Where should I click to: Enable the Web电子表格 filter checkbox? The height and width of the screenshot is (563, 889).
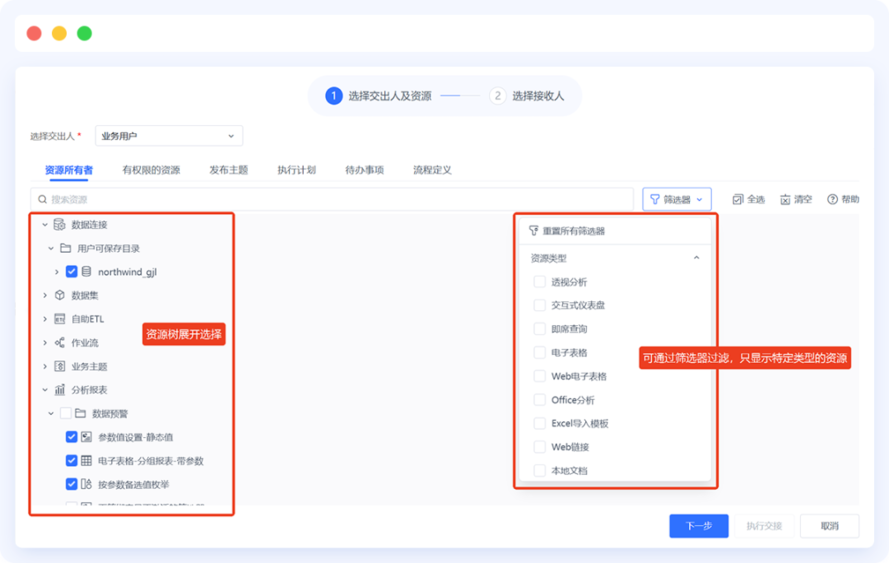[x=540, y=376]
